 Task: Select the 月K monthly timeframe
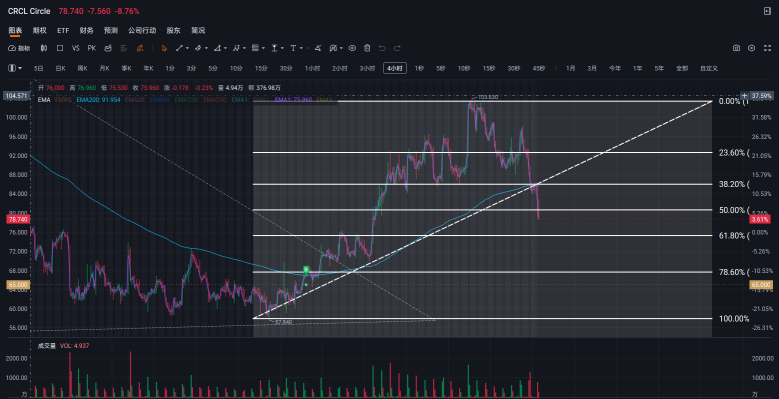point(104,68)
